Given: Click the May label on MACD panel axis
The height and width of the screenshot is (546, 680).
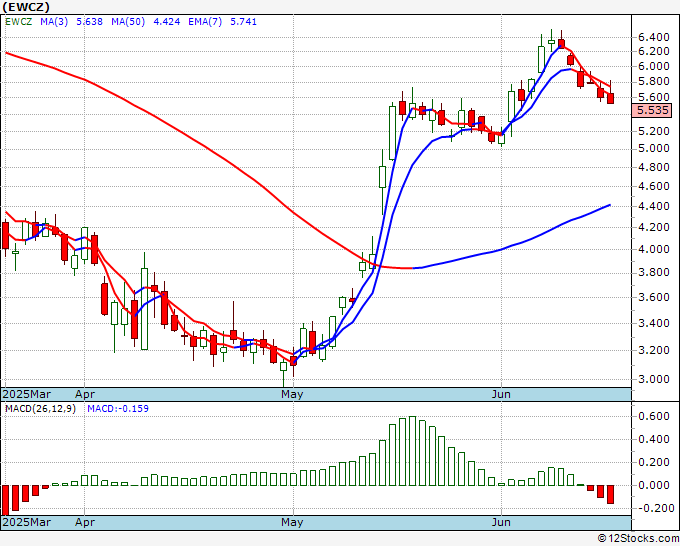Looking at the screenshot, I should tap(292, 522).
